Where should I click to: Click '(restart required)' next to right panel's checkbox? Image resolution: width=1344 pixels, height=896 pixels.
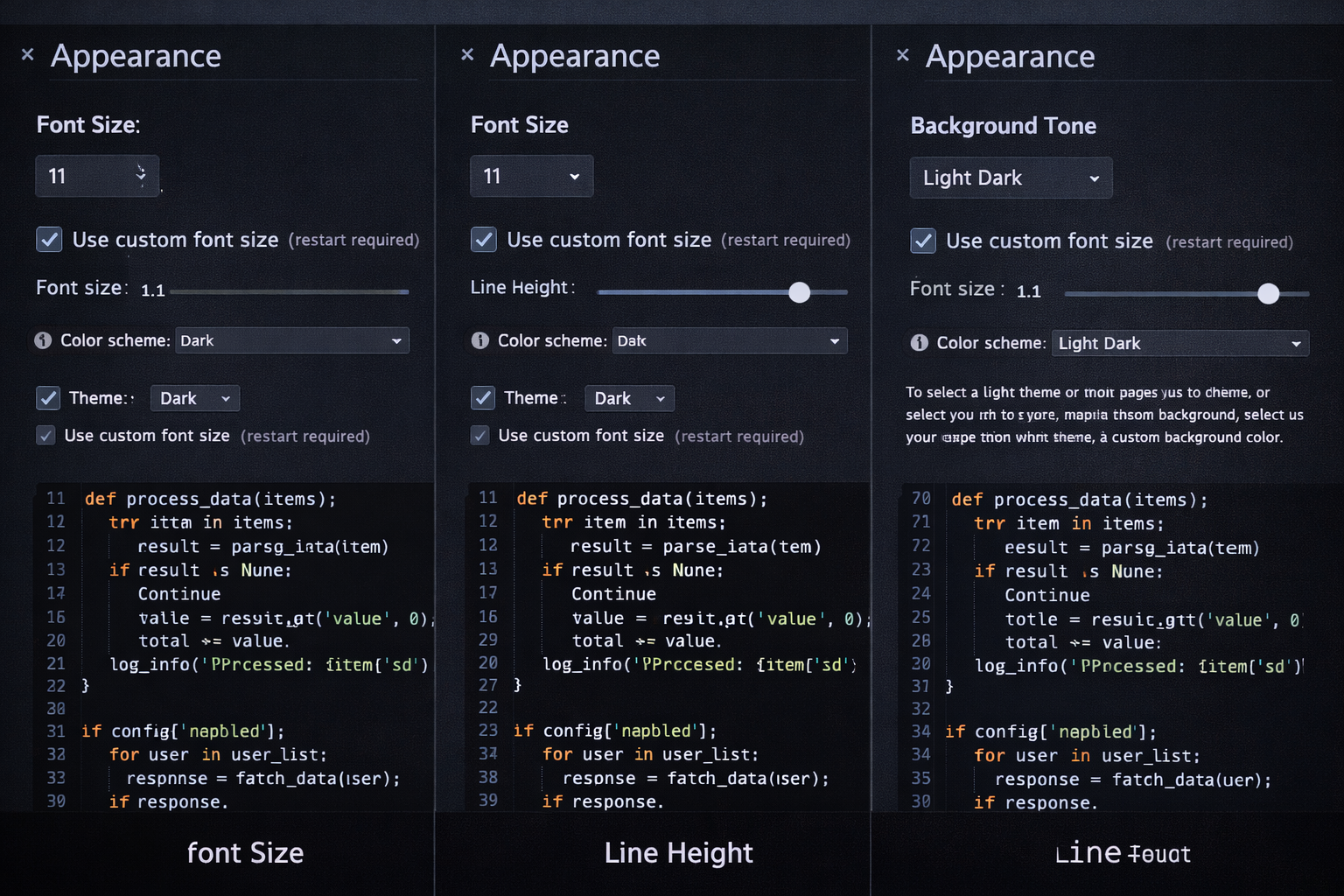(x=1228, y=242)
